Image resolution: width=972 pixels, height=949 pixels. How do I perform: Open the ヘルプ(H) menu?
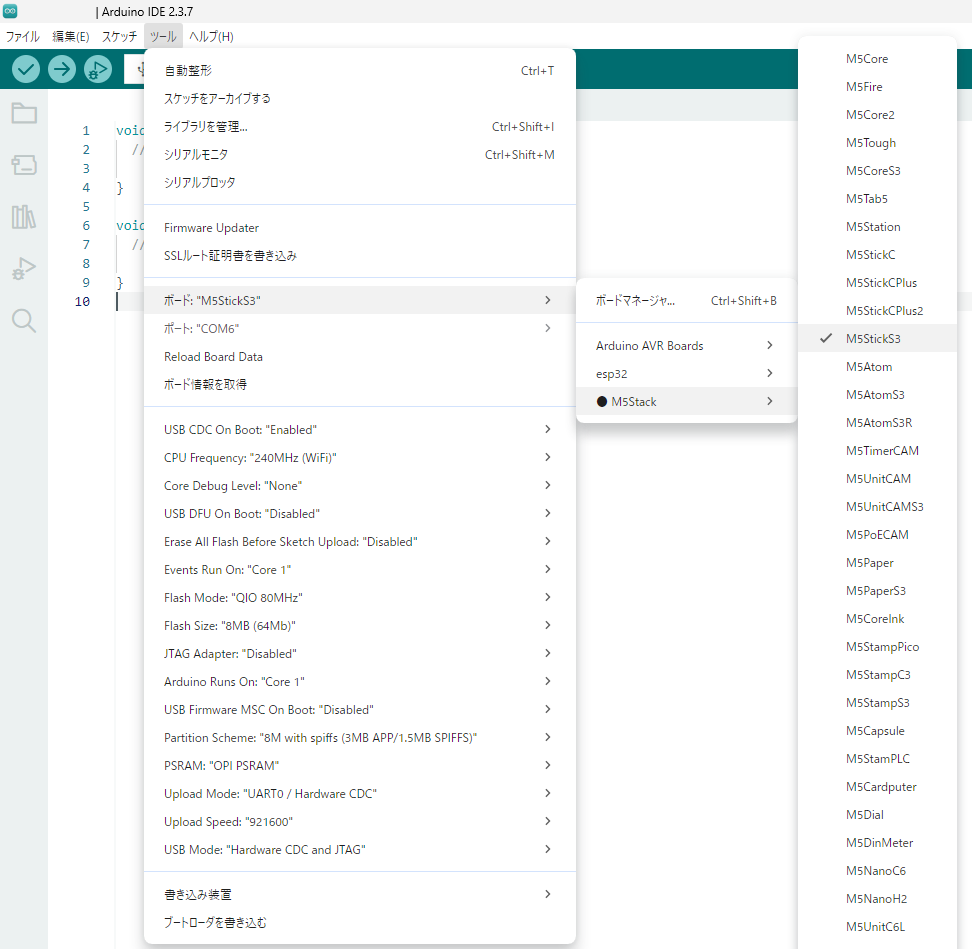(211, 37)
